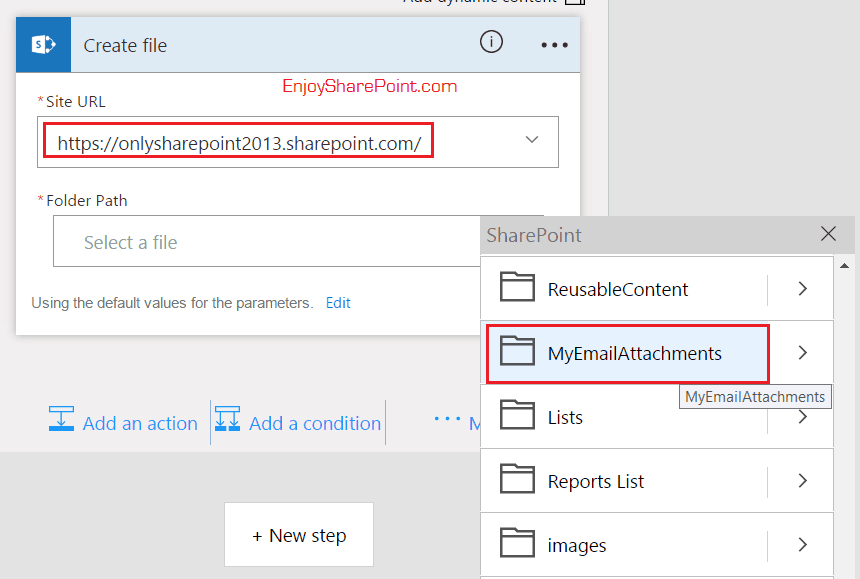This screenshot has width=860, height=579.
Task: Select the MyEmailAttachments folder icon
Action: point(517,350)
